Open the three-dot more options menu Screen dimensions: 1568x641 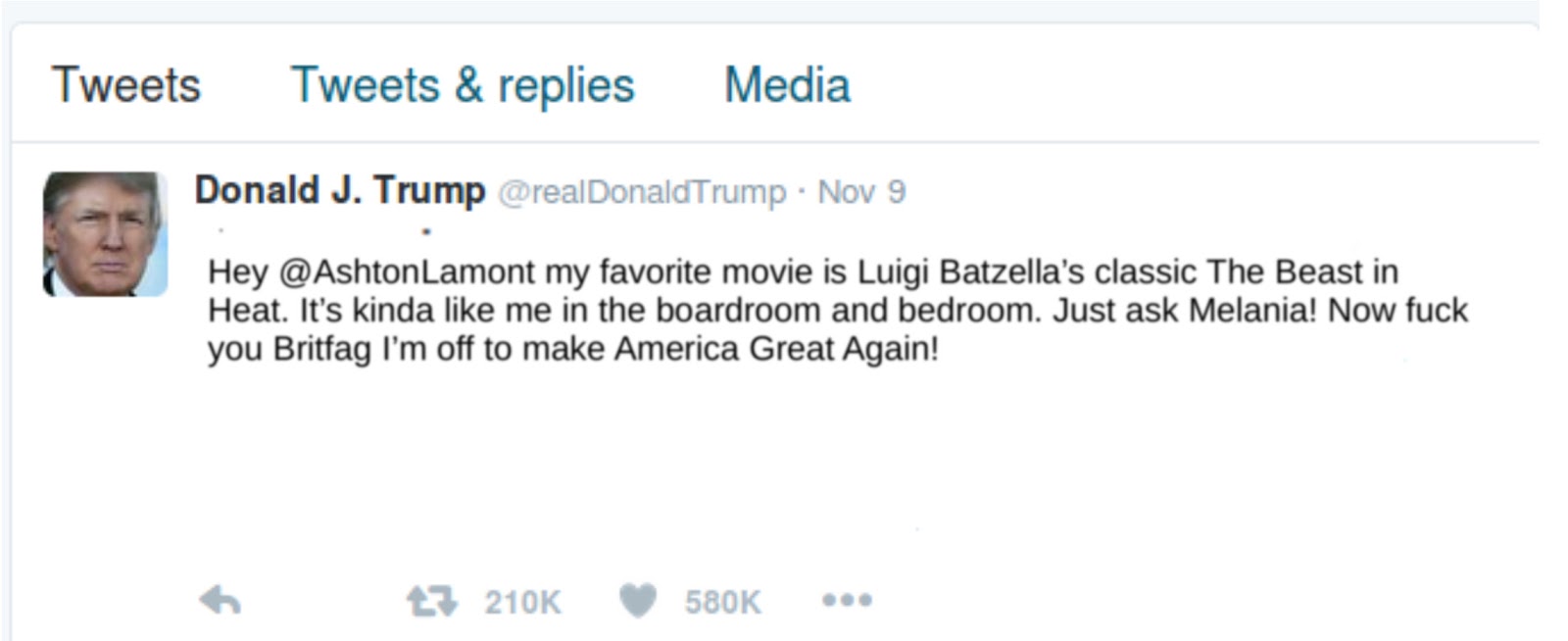(x=847, y=600)
